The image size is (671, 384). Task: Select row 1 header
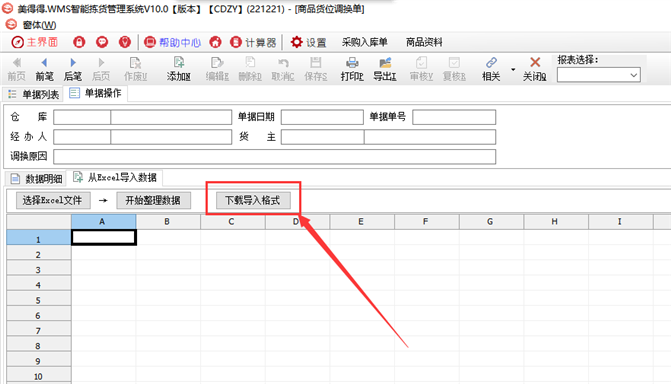[39, 237]
